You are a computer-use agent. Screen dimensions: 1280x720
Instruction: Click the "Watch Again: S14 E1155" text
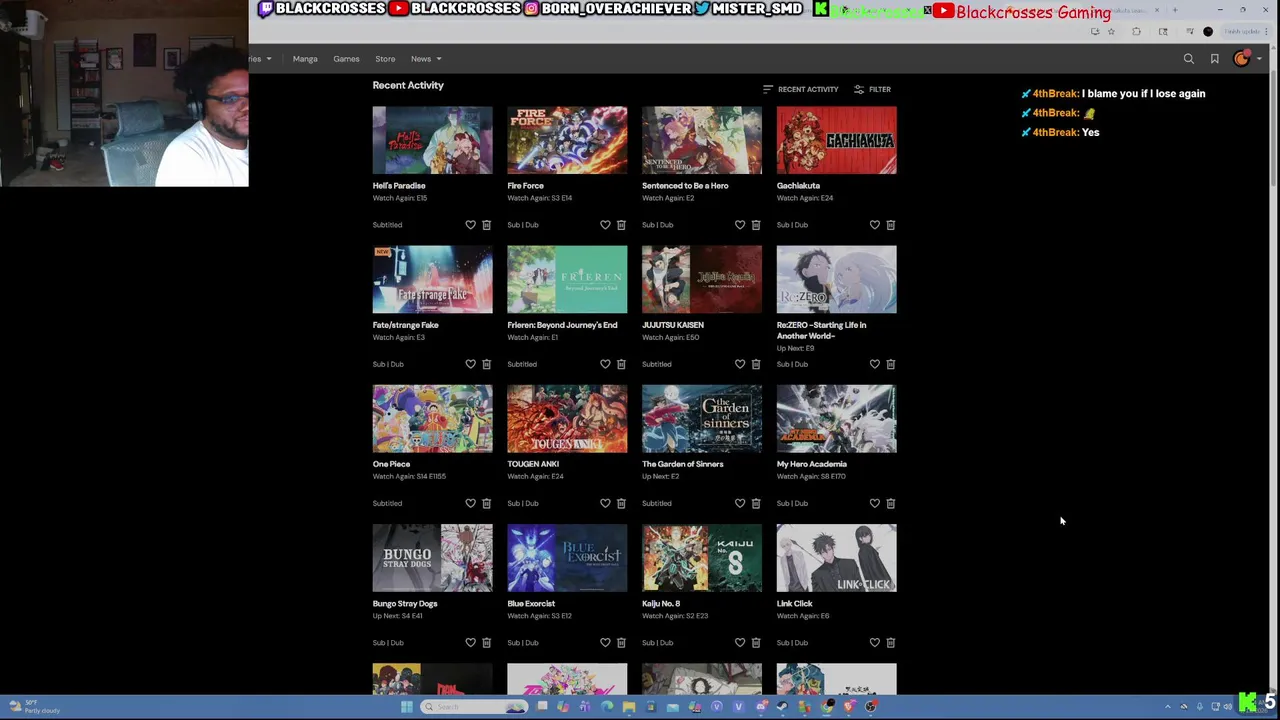pos(409,476)
